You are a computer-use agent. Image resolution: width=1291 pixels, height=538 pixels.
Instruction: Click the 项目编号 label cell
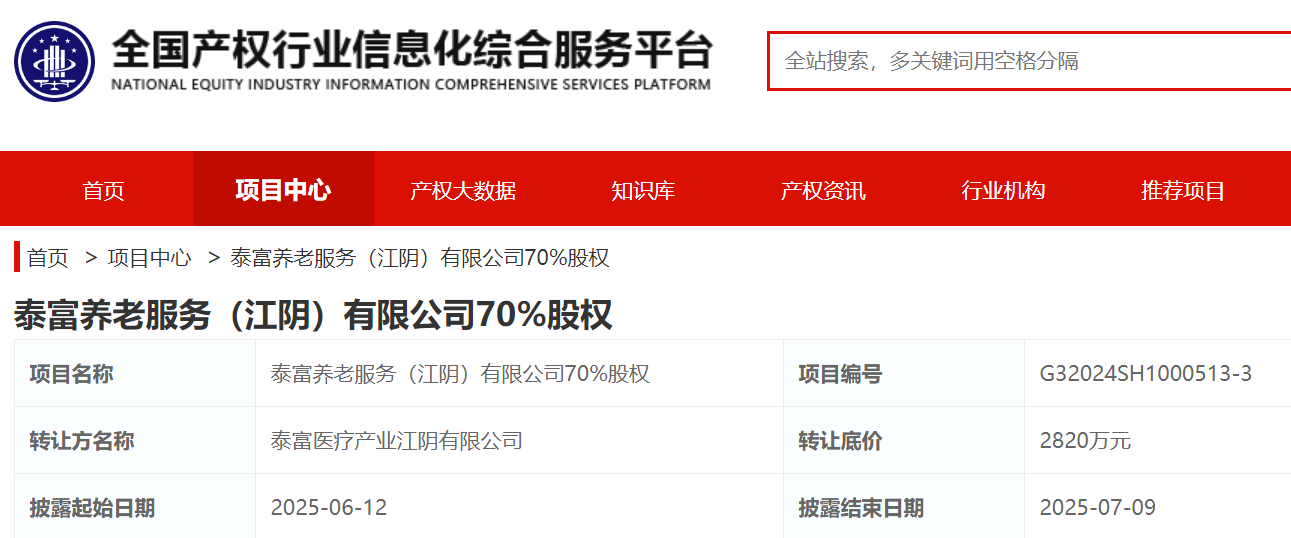tap(904, 374)
